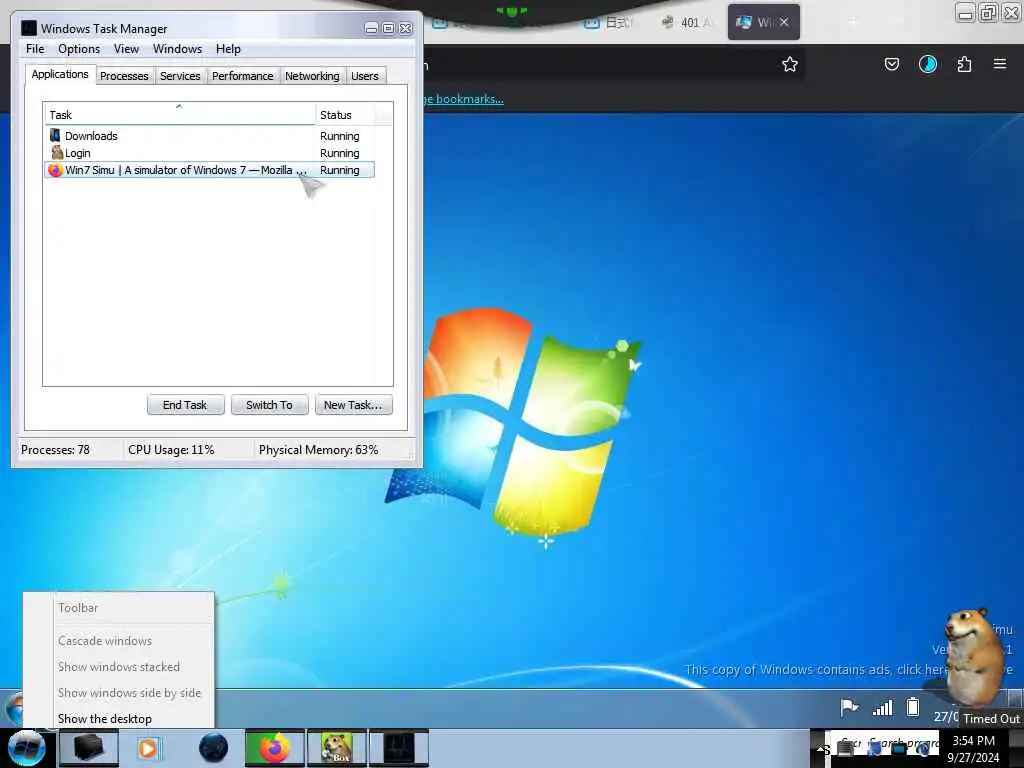Select the Downloads task row
The width and height of the screenshot is (1024, 768).
tap(209, 136)
